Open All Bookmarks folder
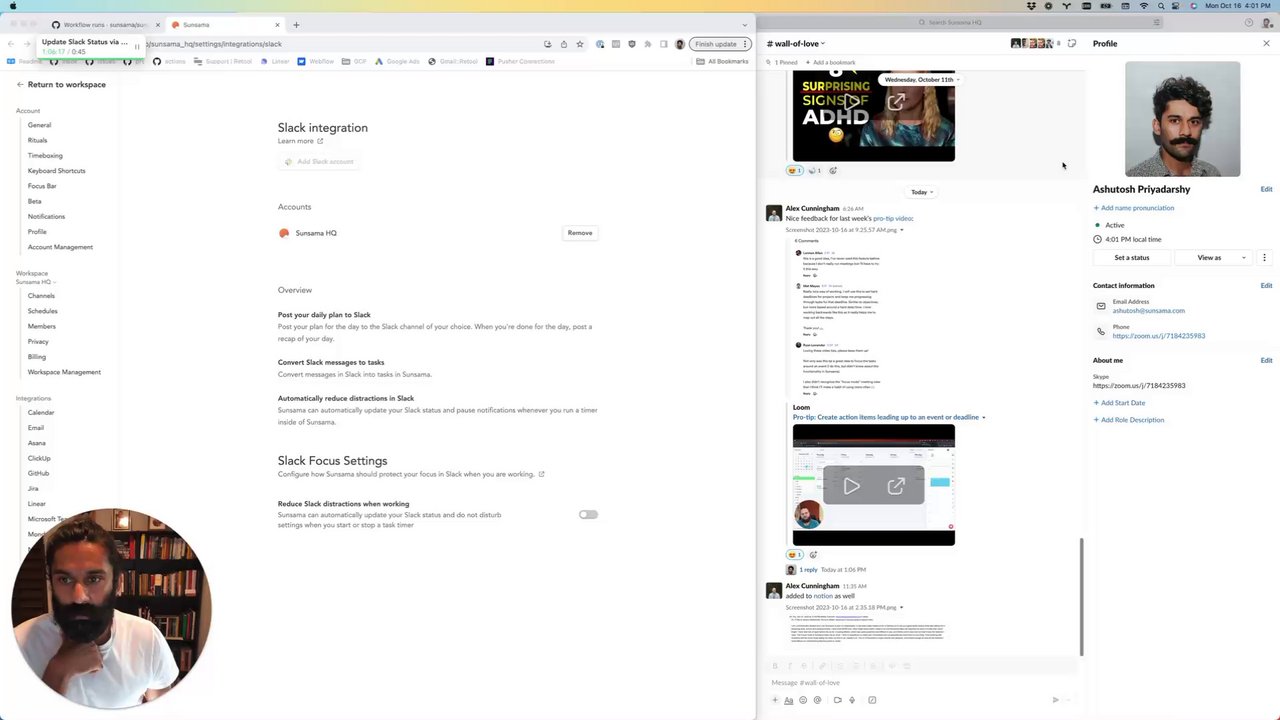The width and height of the screenshot is (1280, 720). tap(722, 62)
